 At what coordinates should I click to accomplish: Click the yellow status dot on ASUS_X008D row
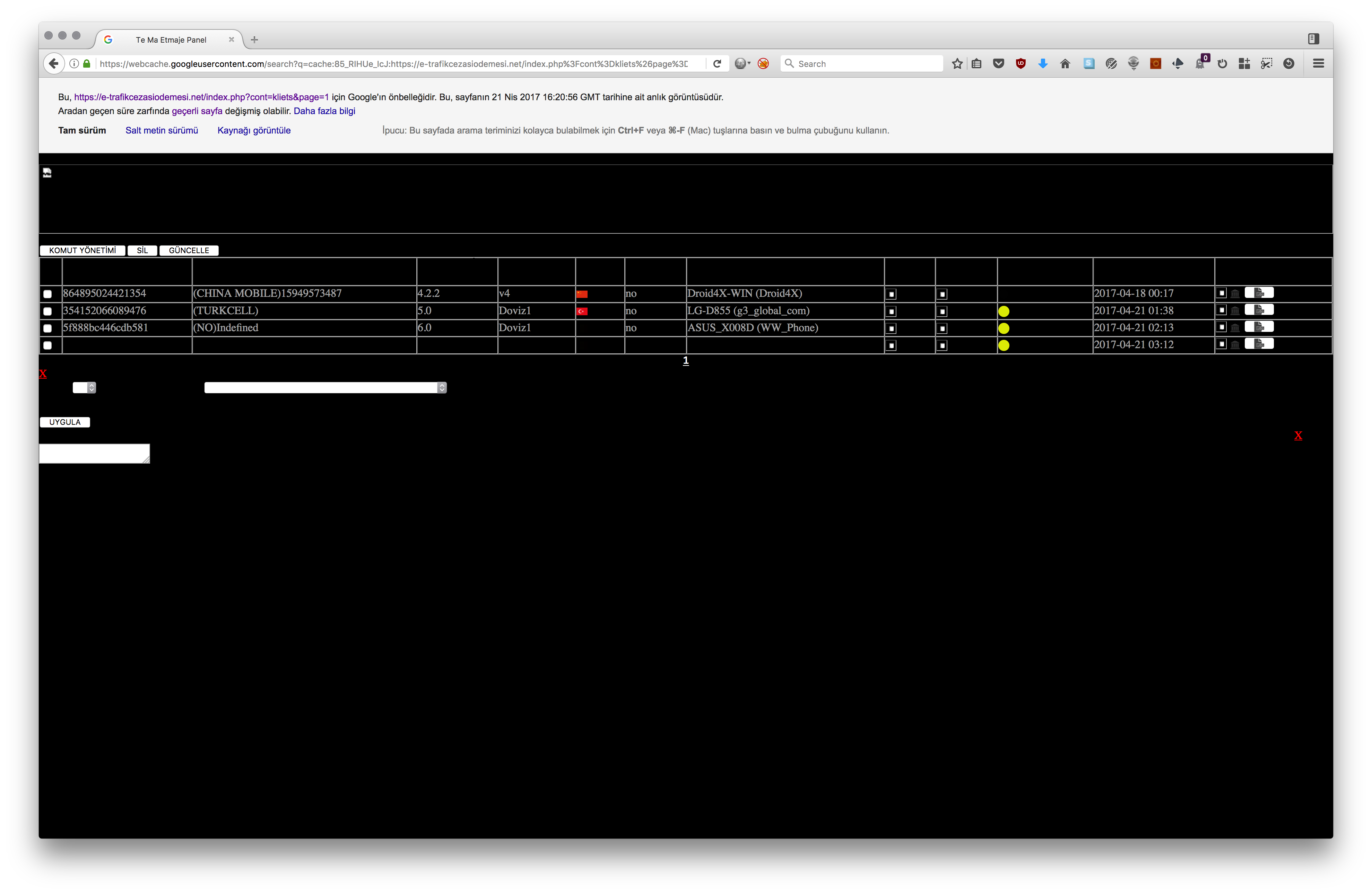click(1004, 328)
